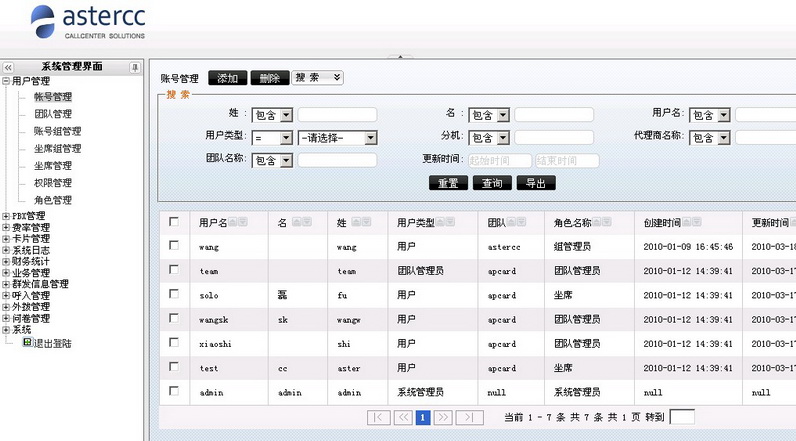Image resolution: width=796 pixels, height=441 pixels.
Task: Open the 用户类型 operator dropdown
Action: click(272, 138)
